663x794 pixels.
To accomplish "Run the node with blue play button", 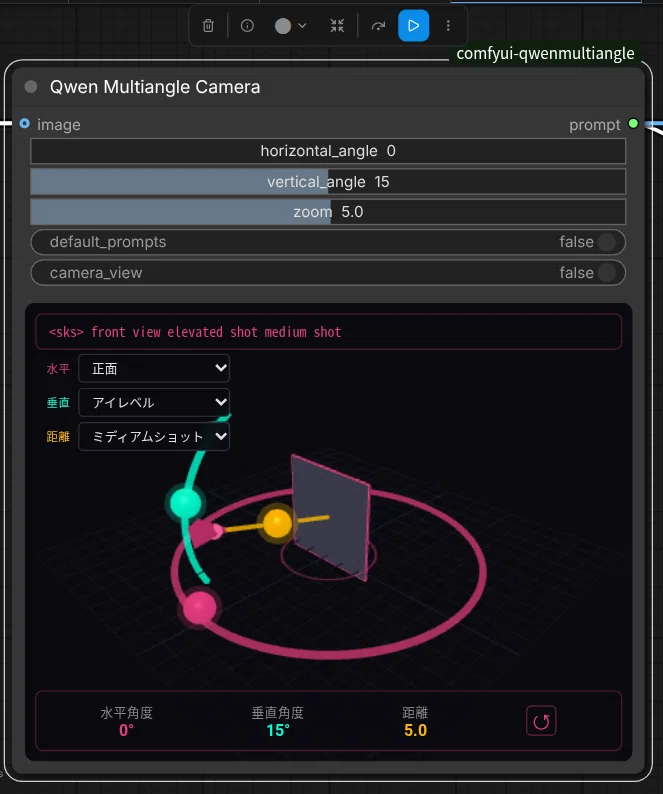I will tap(413, 25).
